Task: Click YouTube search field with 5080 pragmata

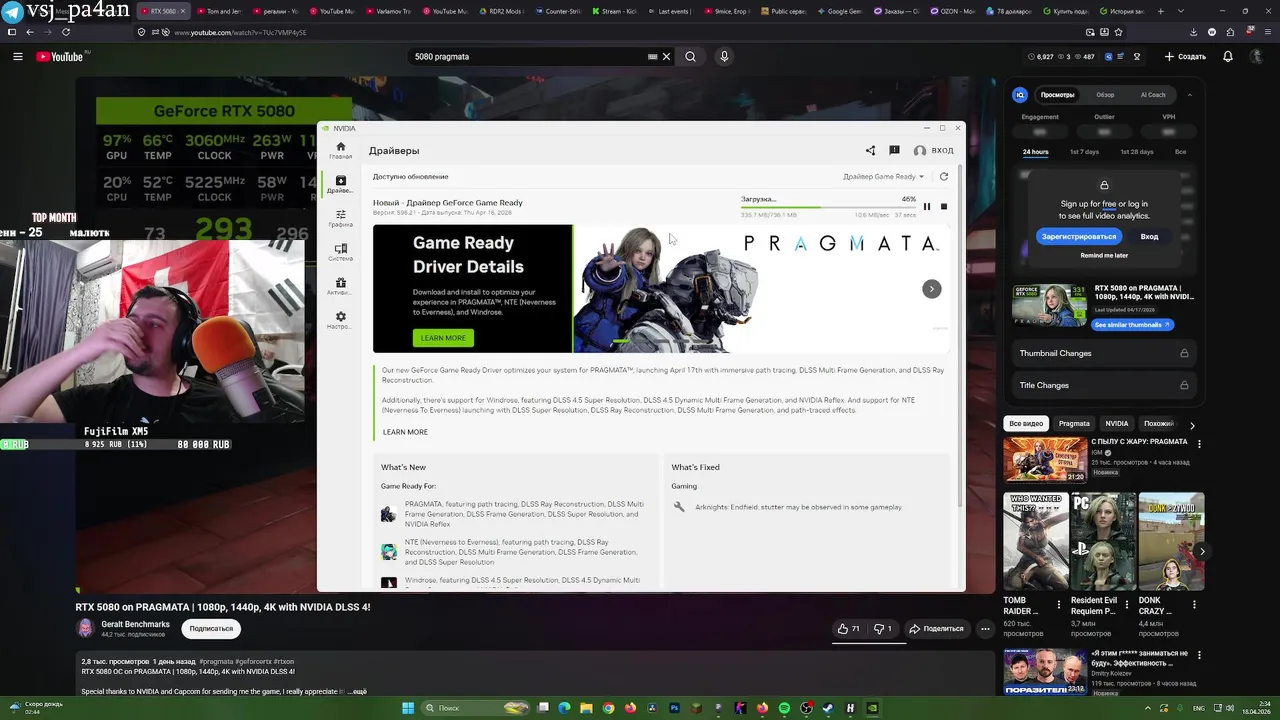Action: (x=530, y=57)
